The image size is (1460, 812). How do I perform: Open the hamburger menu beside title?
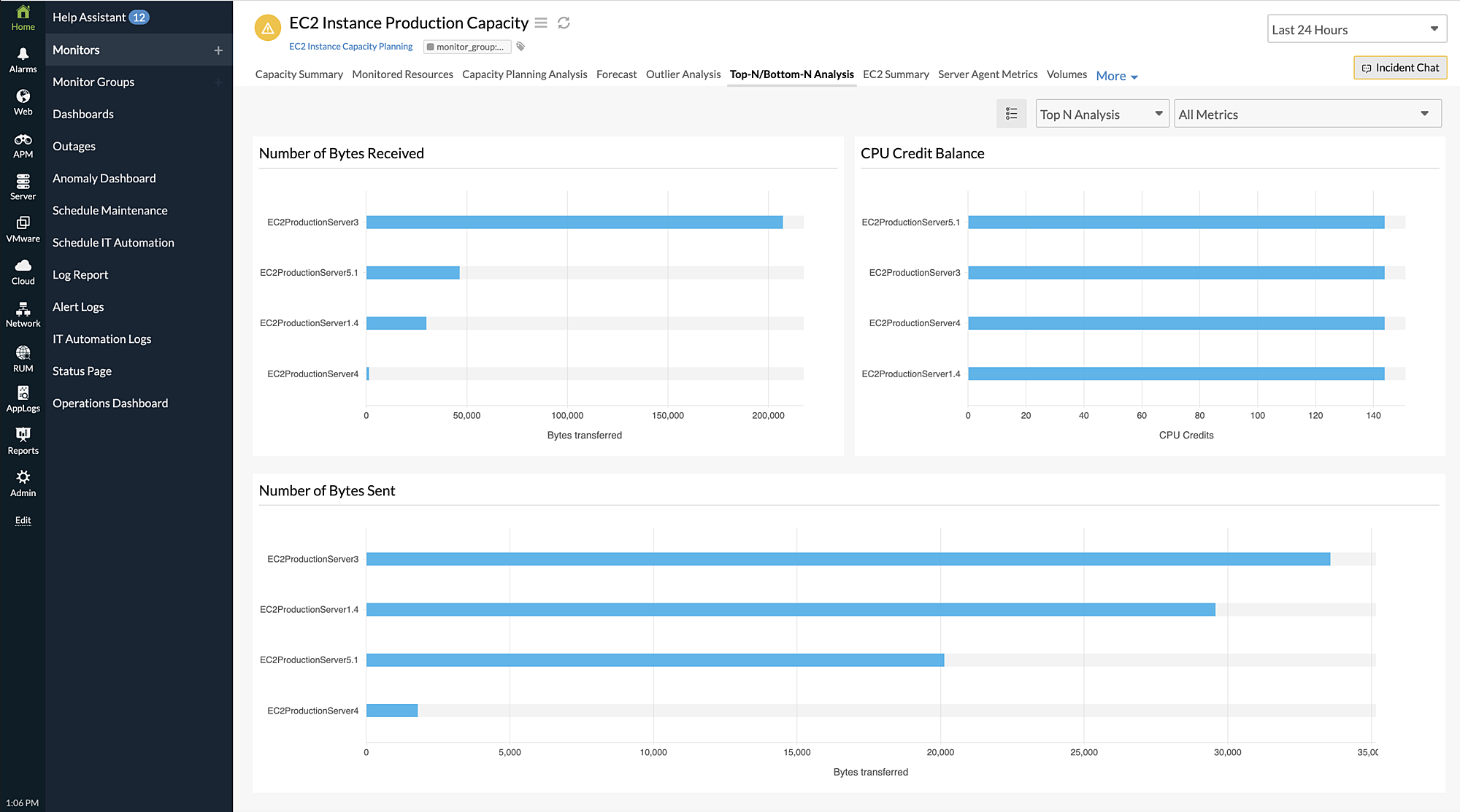(541, 23)
